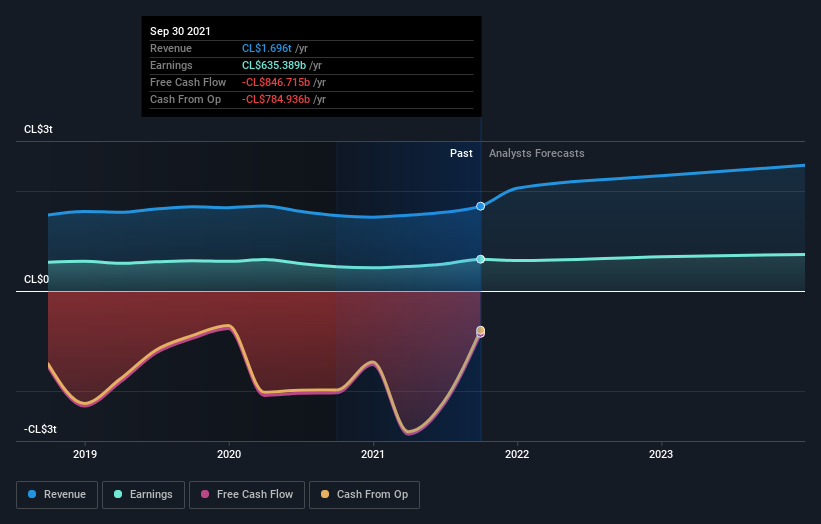
Task: Select the 2022 x-axis label
Action: point(517,454)
